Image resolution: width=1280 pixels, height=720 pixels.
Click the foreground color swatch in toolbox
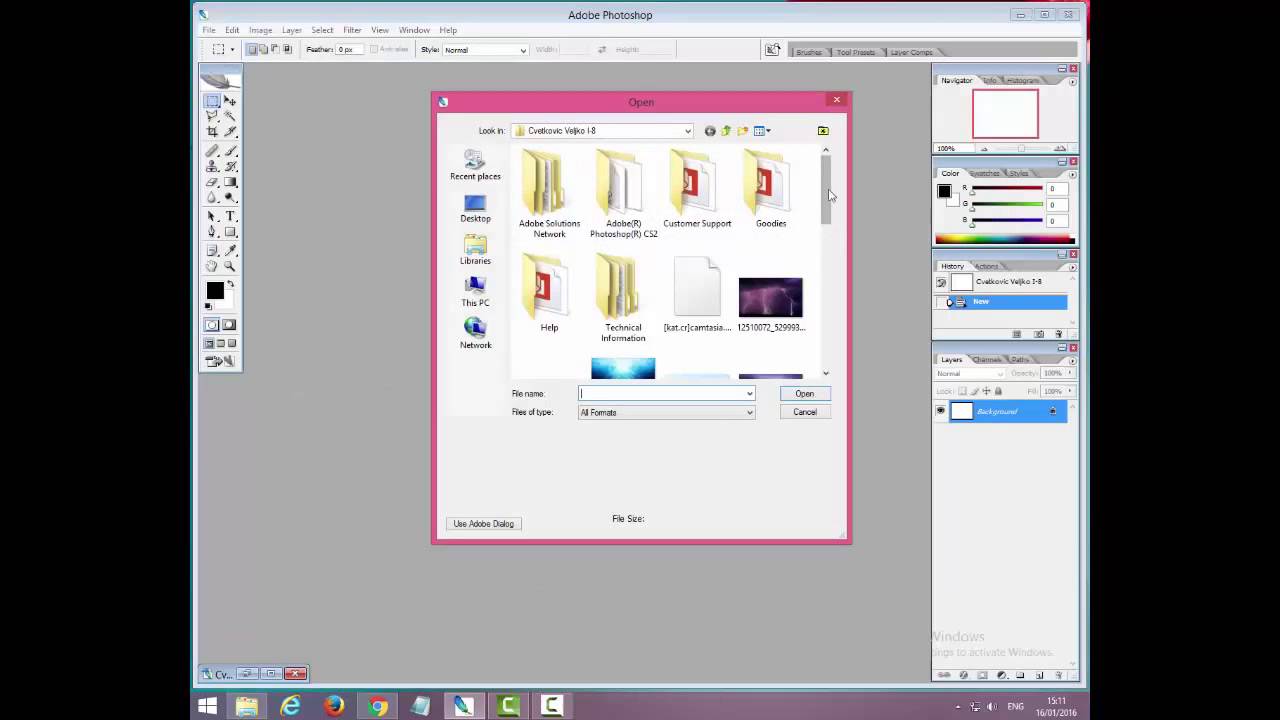point(214,291)
